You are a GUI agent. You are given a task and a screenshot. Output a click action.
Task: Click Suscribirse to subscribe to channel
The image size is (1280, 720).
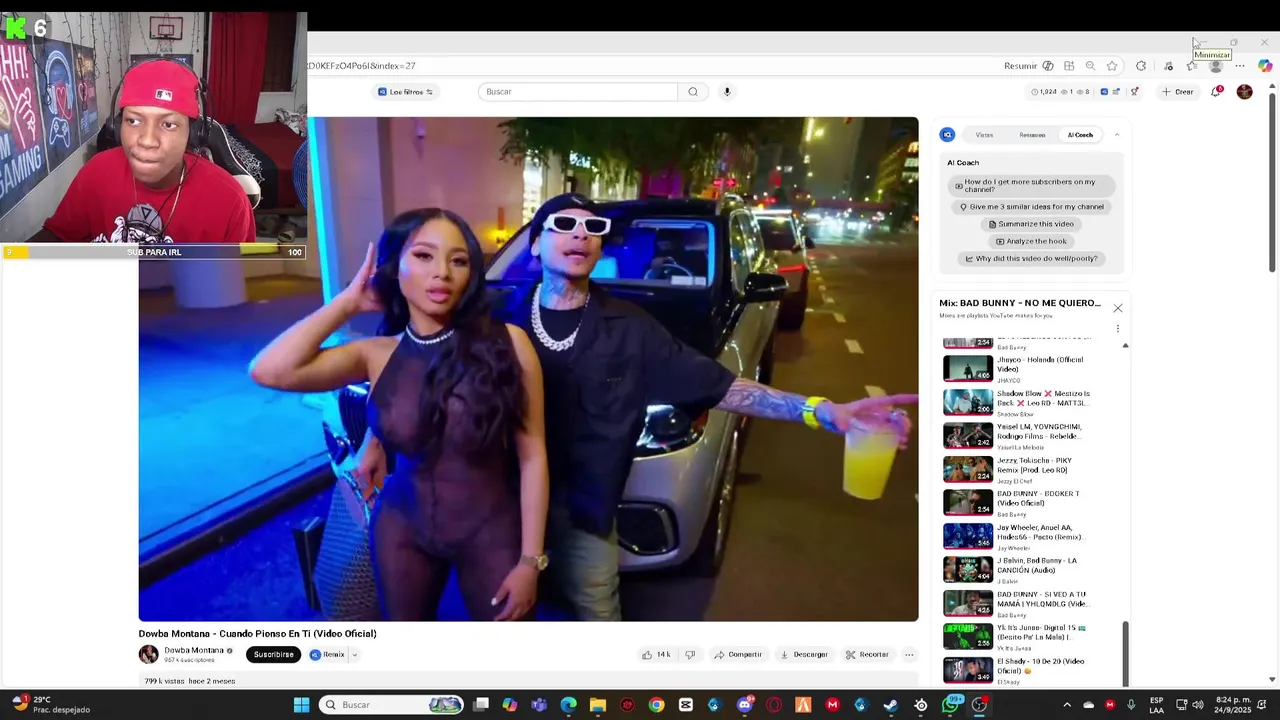coord(274,655)
